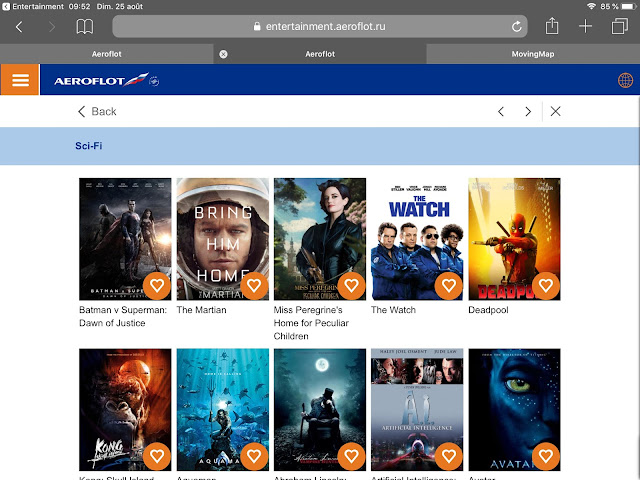Favorite Abraham Lincoln heart icon

pyautogui.click(x=351, y=456)
